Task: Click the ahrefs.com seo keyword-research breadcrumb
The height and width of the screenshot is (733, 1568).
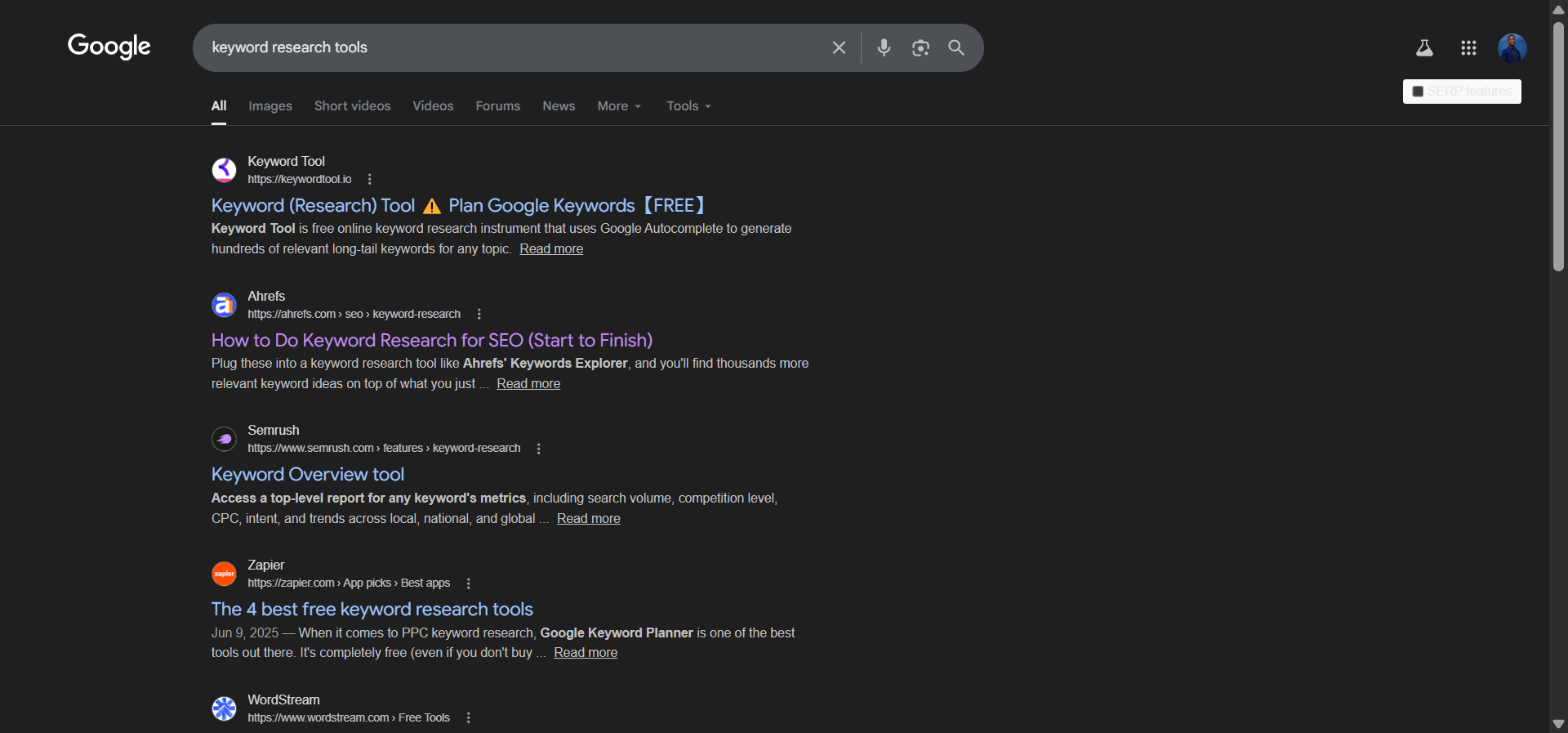Action: 354,314
